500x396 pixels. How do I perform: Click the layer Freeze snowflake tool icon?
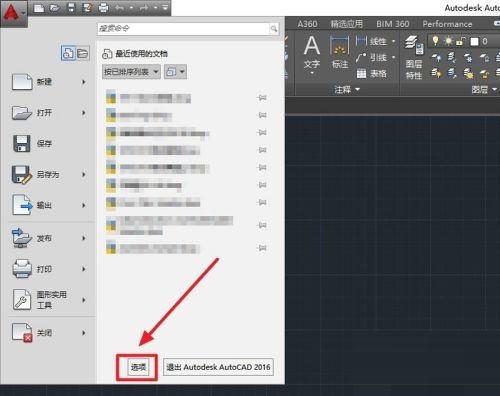(x=468, y=57)
